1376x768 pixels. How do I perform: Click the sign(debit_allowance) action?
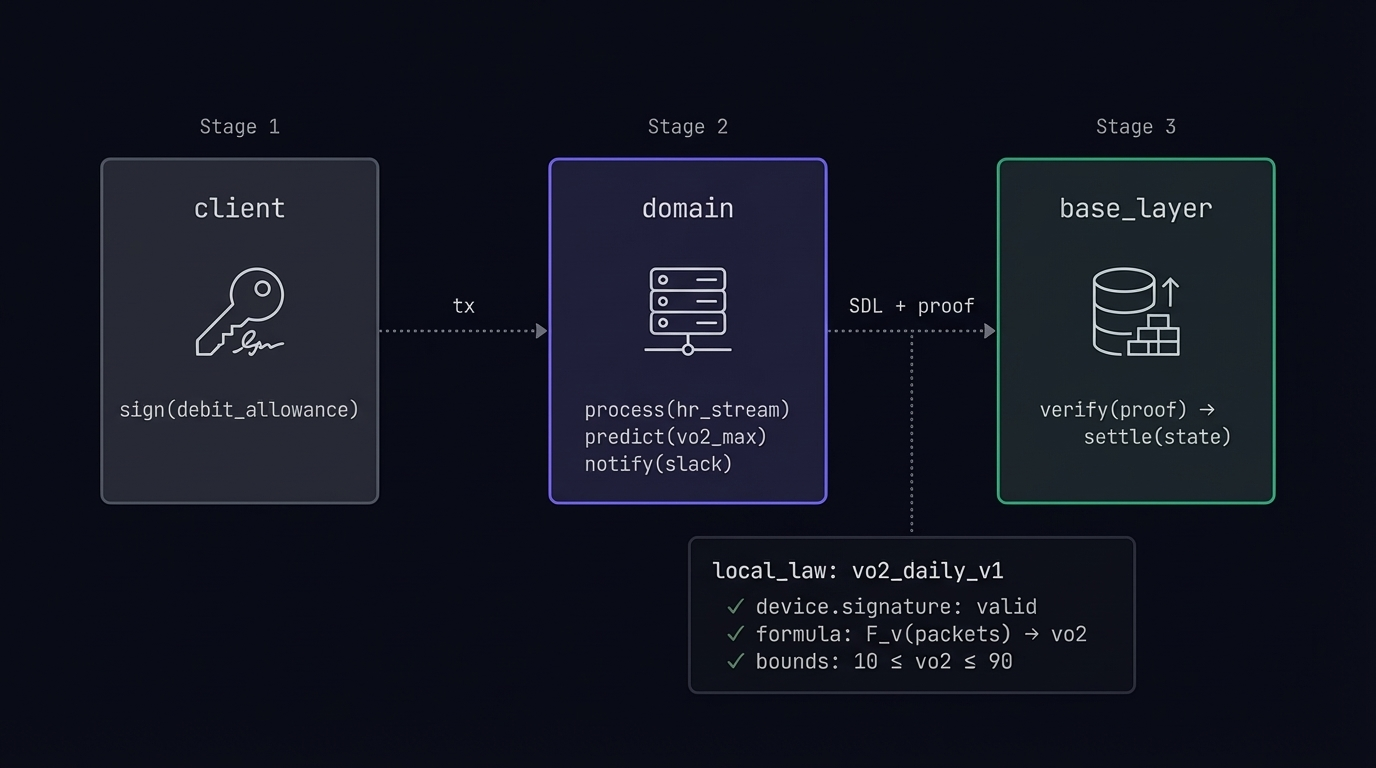click(239, 409)
